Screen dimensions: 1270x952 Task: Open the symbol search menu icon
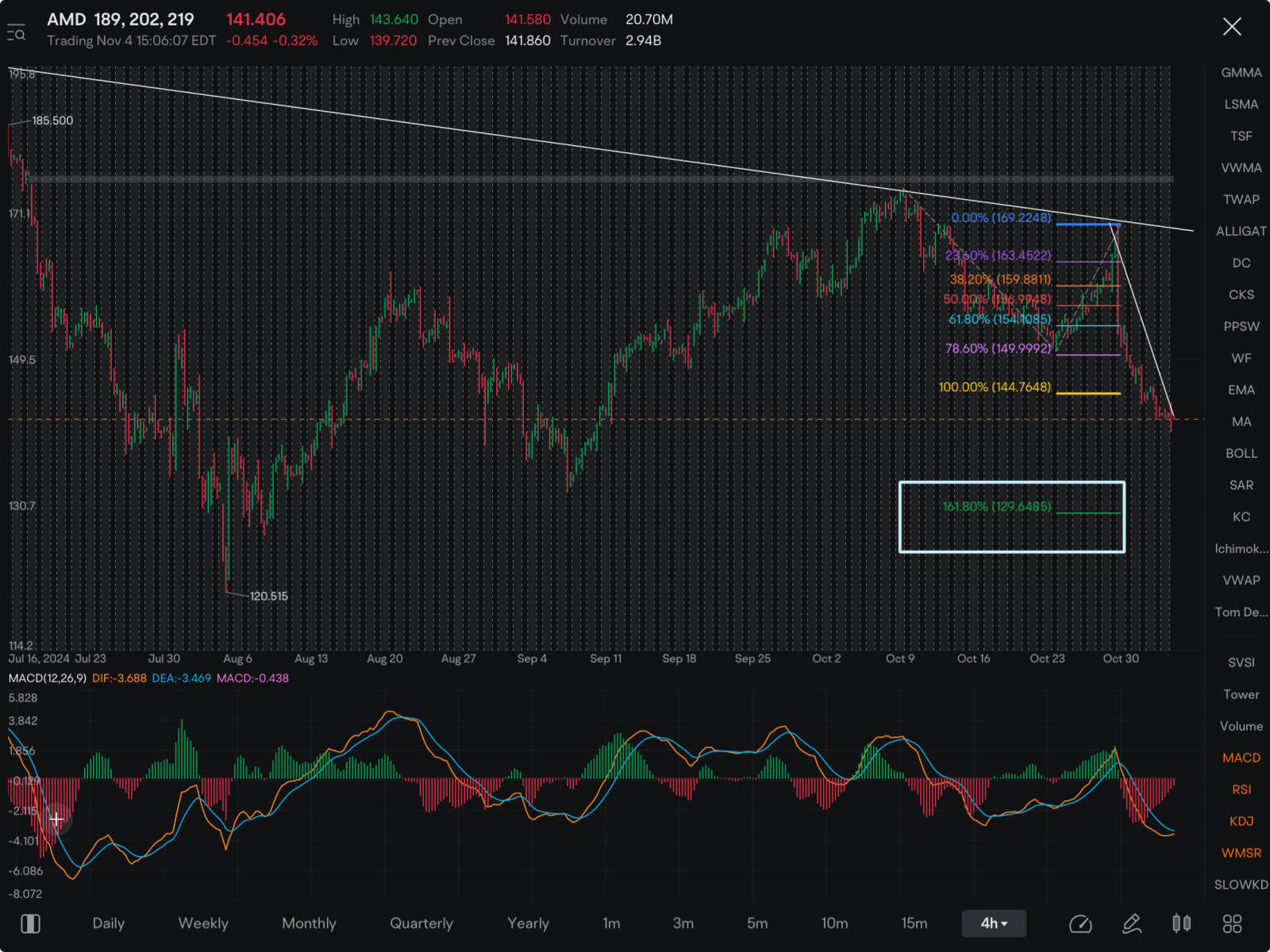click(16, 33)
